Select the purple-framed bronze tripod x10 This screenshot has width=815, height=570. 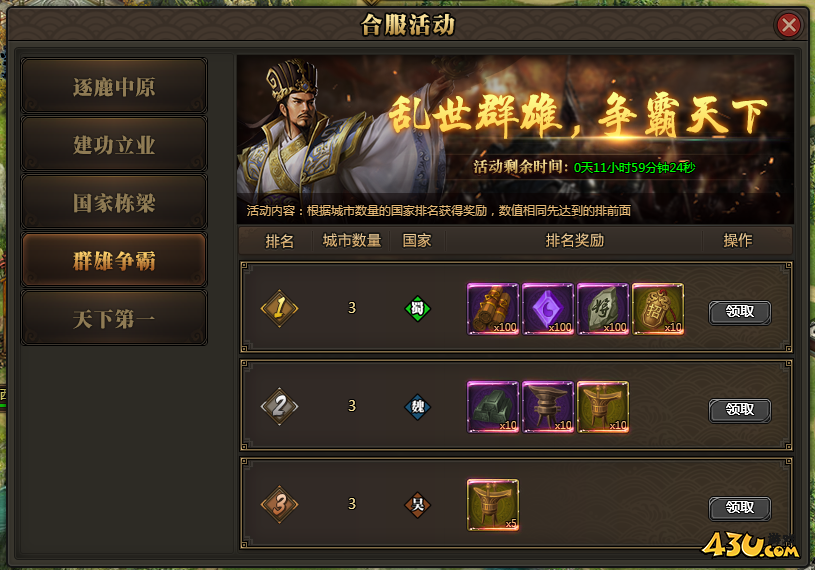pyautogui.click(x=548, y=407)
